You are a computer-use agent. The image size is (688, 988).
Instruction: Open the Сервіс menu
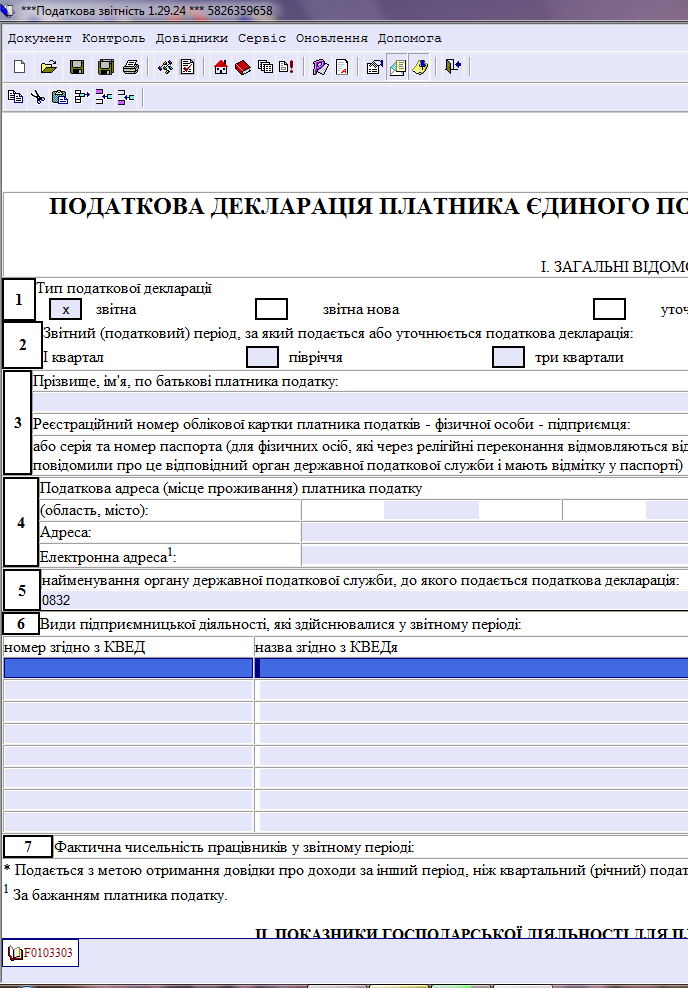(261, 38)
